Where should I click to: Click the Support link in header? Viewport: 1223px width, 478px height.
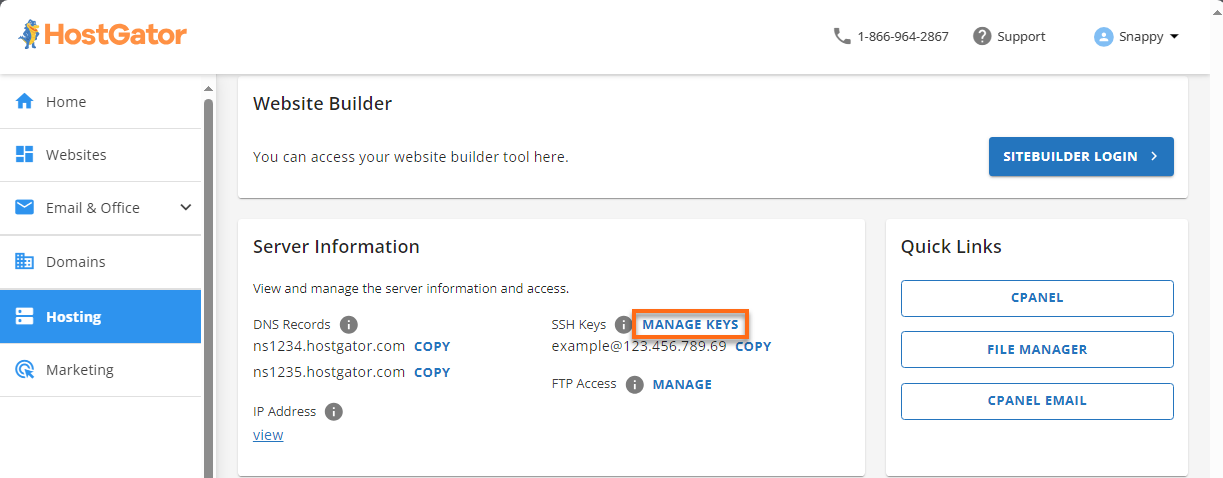point(1021,37)
